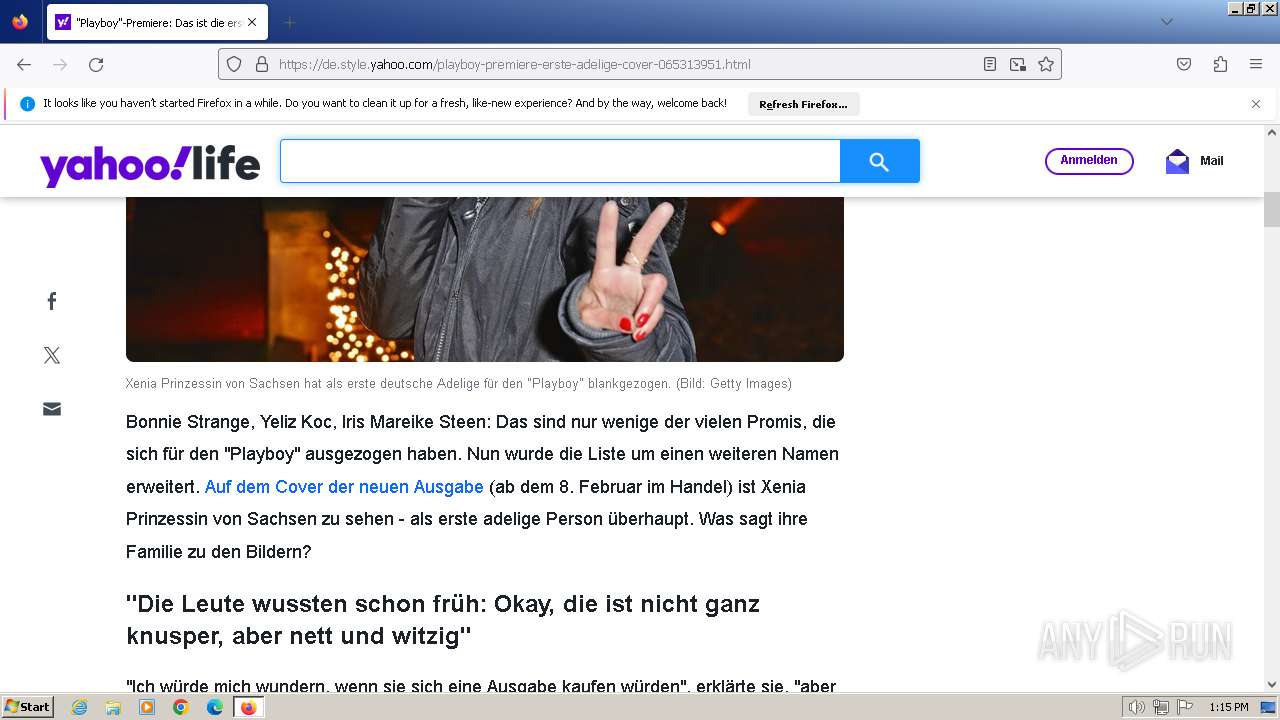This screenshot has height=720, width=1280.
Task: Click the Anmelden sign-in button
Action: pos(1089,161)
